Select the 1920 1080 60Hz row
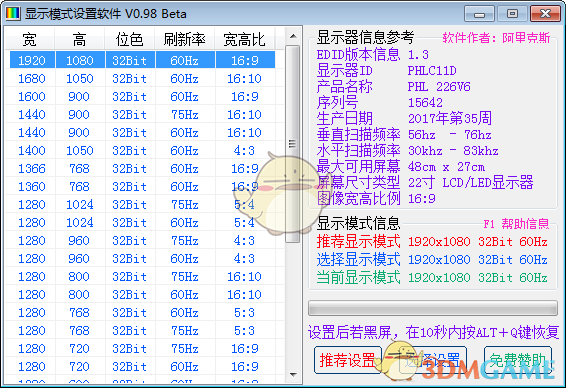Viewport: 566px width, 388px height. click(142, 60)
